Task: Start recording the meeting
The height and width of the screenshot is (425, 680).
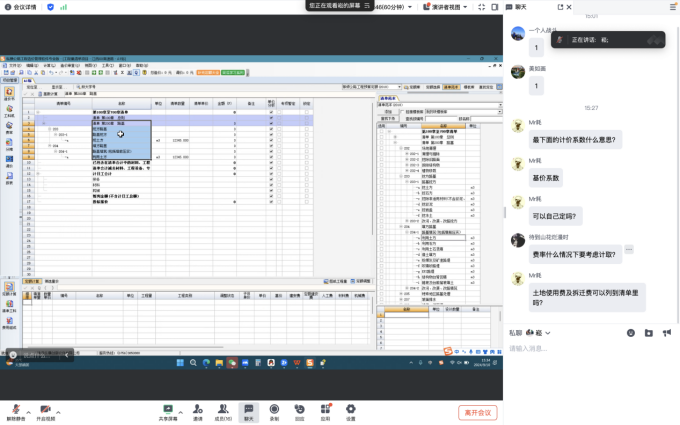Action: (274, 412)
